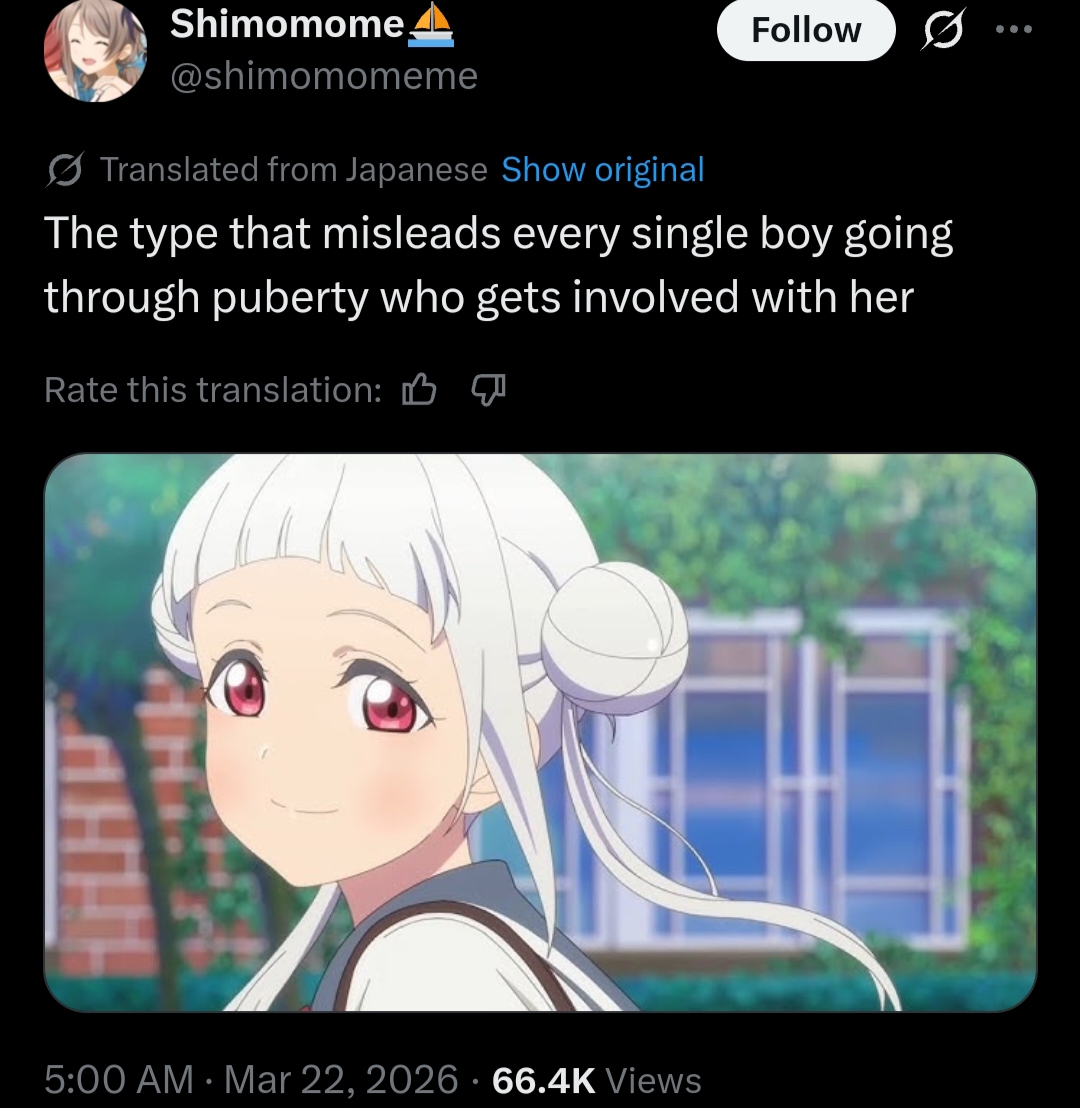This screenshot has height=1108, width=1080.
Task: Show original Japanese post text
Action: pos(603,170)
